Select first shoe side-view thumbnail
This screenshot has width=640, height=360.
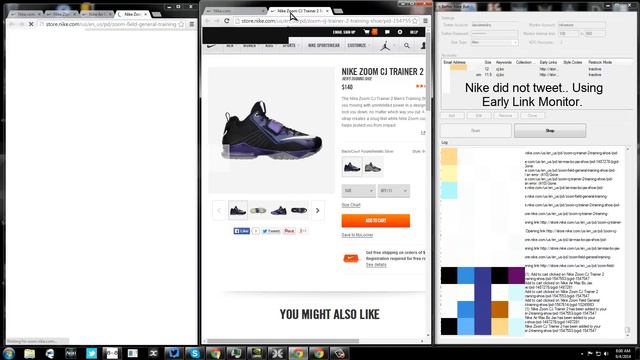238,211
